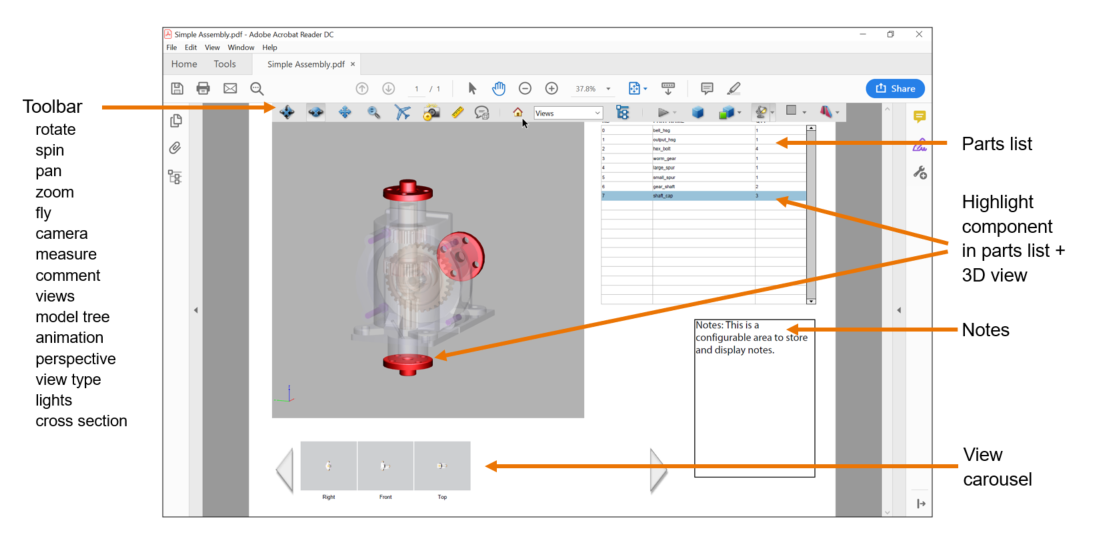Click the model render mode cubes icon
This screenshot has width=1095, height=548.
pyautogui.click(x=726, y=112)
